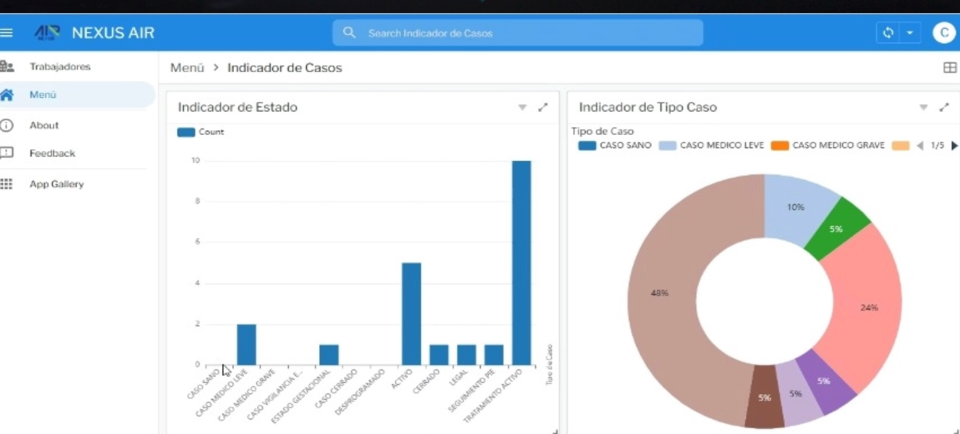The height and width of the screenshot is (434, 960).
Task: Toggle CASO SANO legend entry
Action: [615, 146]
